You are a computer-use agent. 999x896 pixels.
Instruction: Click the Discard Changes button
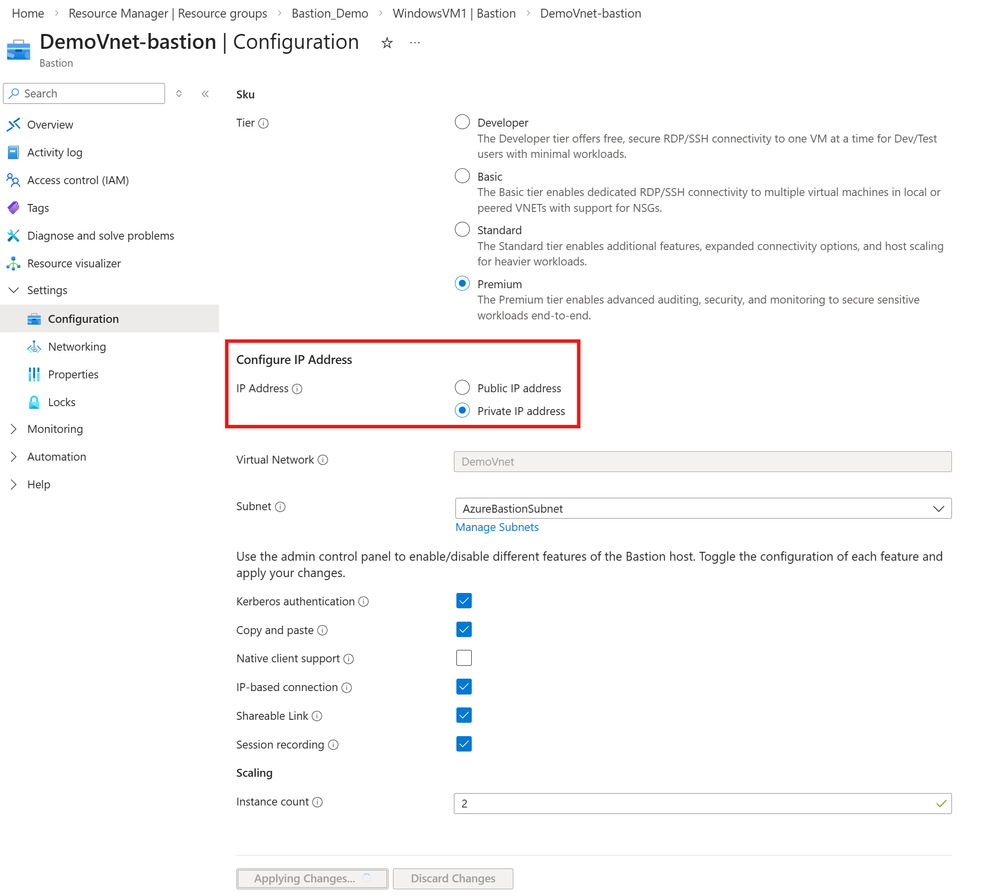453,879
